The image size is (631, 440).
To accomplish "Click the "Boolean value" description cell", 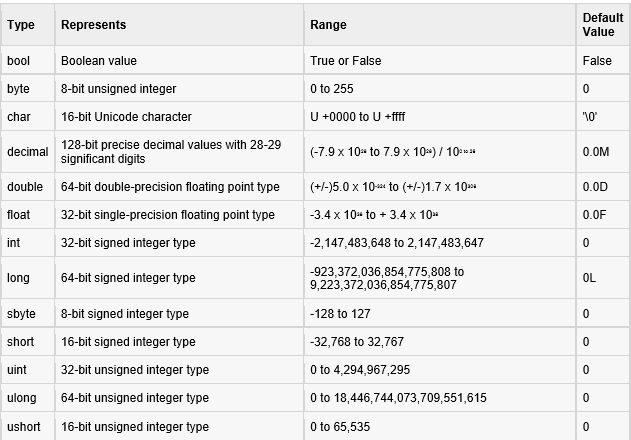I will [99, 61].
